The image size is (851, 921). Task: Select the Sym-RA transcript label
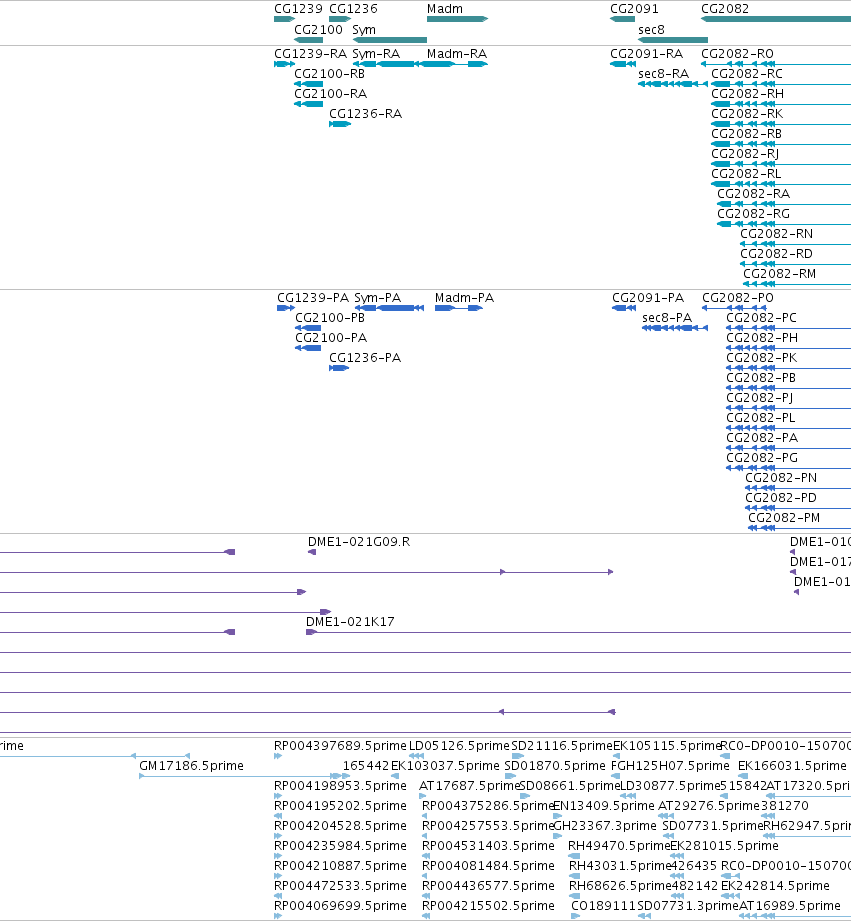376,53
